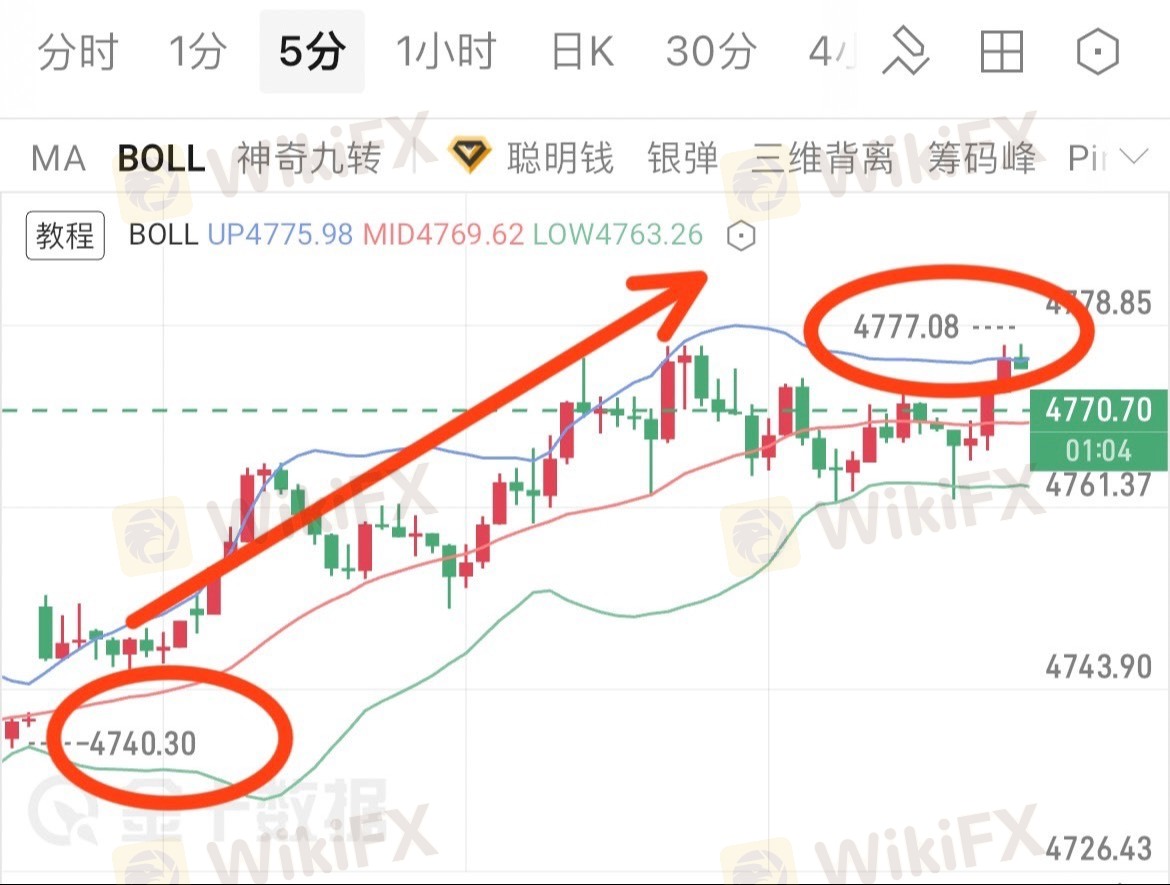The image size is (1170, 885).
Task: Toggle the MA indicator
Action: click(58, 159)
